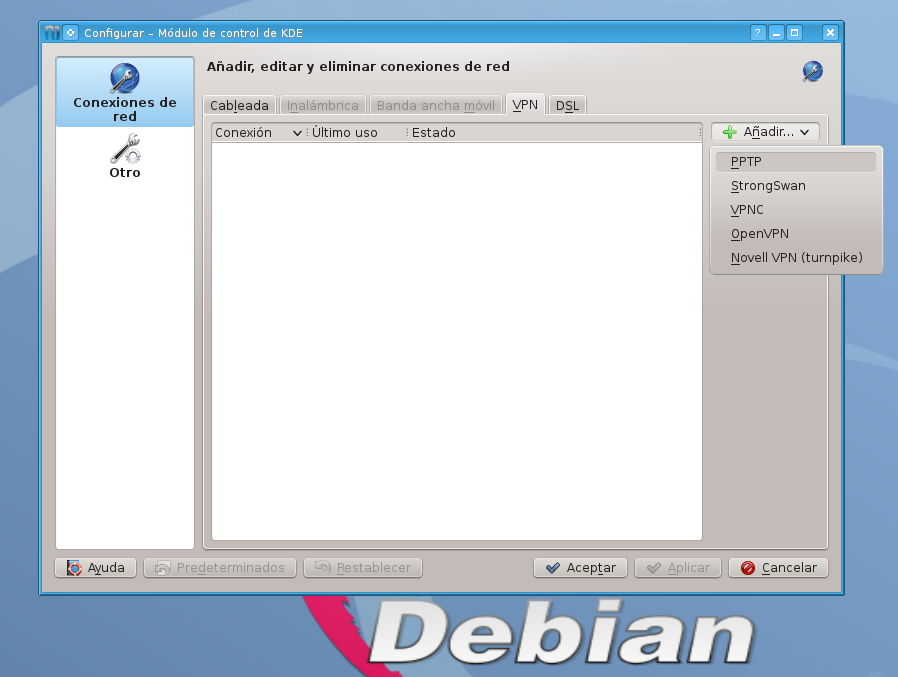Switch to Banda ancha móvil tab
Image resolution: width=898 pixels, height=677 pixels.
435,105
